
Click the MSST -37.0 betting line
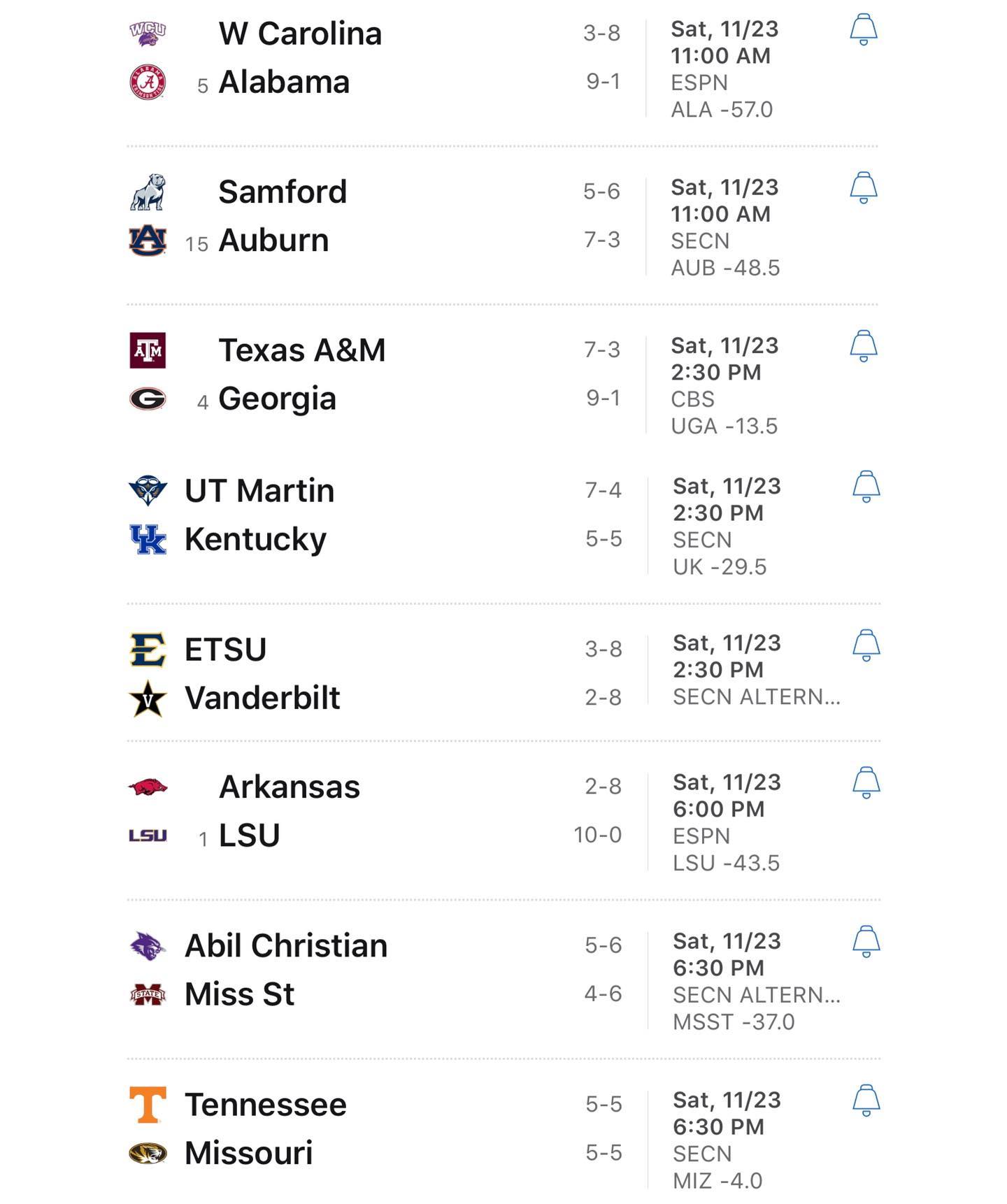tap(734, 1022)
